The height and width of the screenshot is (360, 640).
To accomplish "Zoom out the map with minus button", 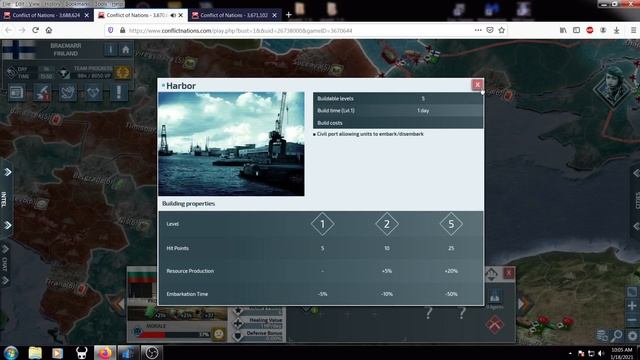I will pos(632,320).
